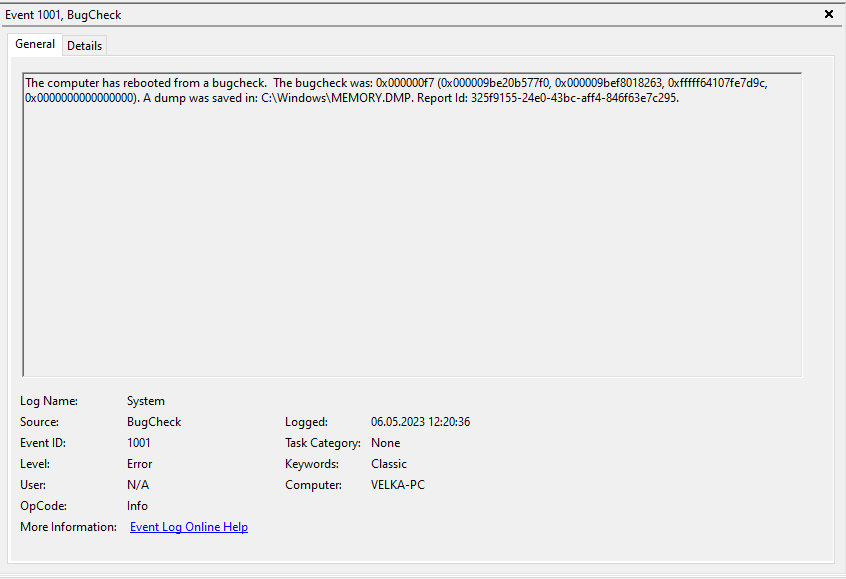Click the Logged date 06.05.2023 12:20:36
This screenshot has width=846, height=579.
click(420, 422)
